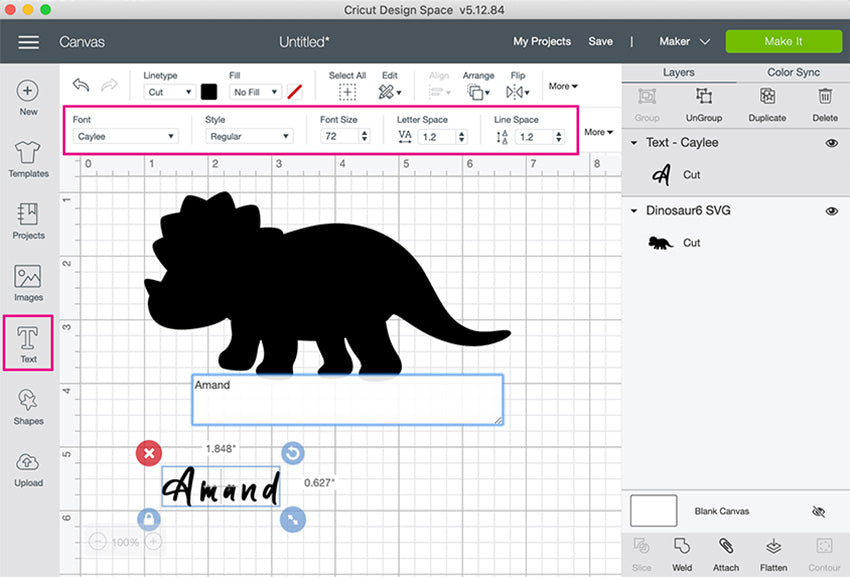Viewport: 850px width, 577px height.
Task: Open the Projects panel
Action: [28, 221]
